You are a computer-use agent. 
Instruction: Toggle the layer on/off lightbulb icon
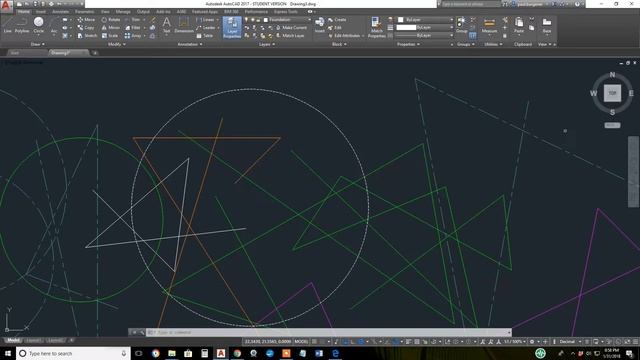point(246,20)
